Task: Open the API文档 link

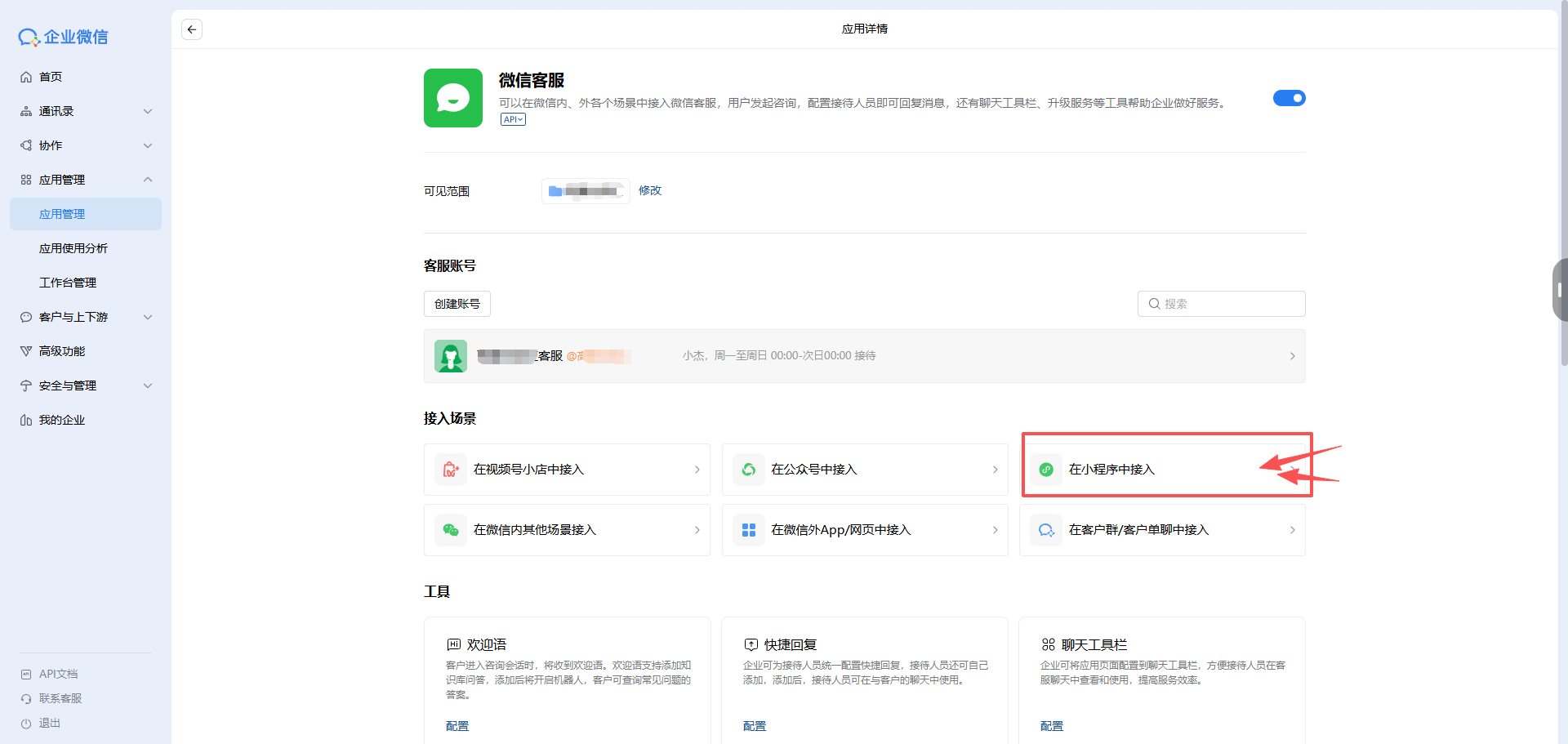Action: point(59,675)
